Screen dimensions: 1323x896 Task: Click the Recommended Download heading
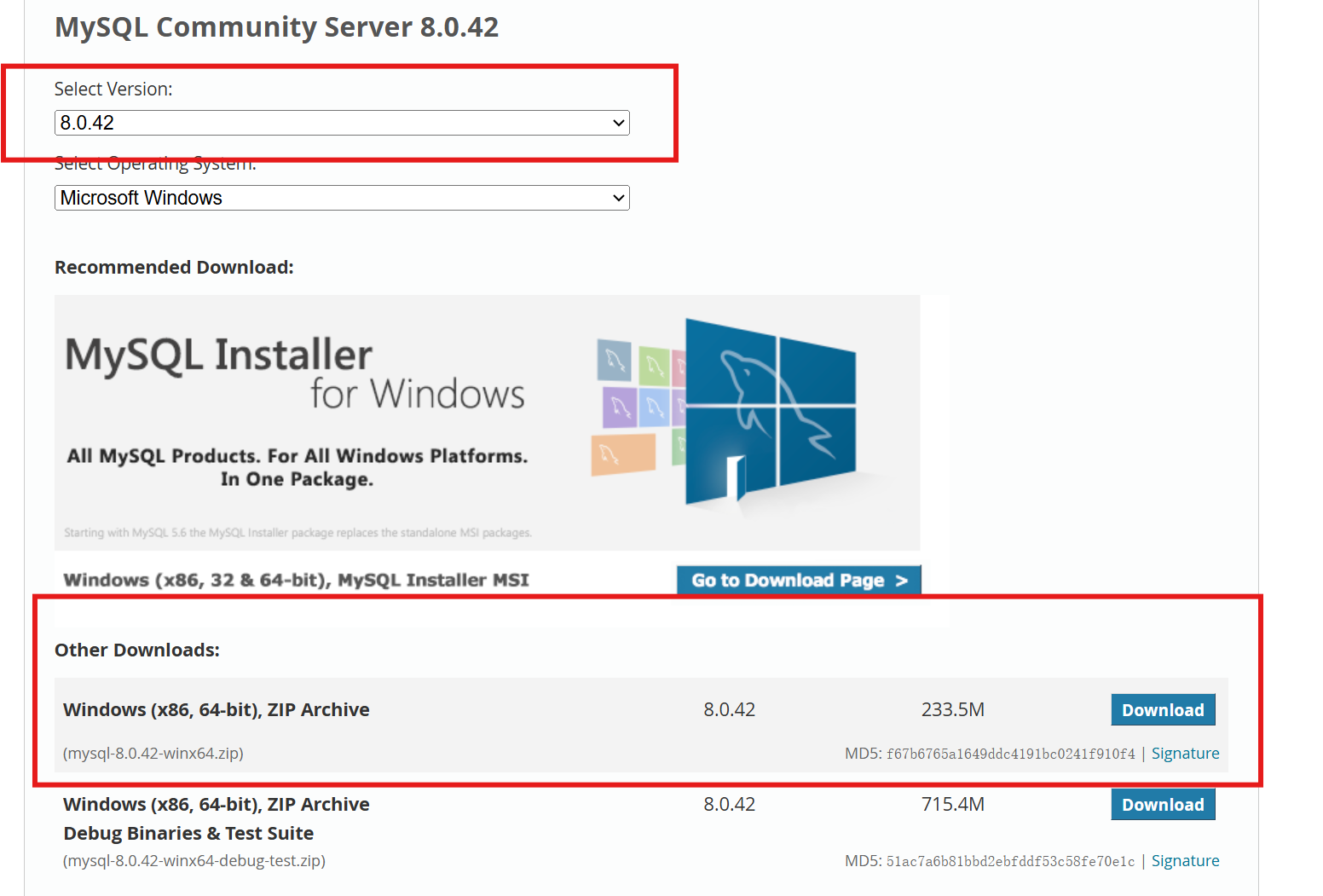coord(174,267)
